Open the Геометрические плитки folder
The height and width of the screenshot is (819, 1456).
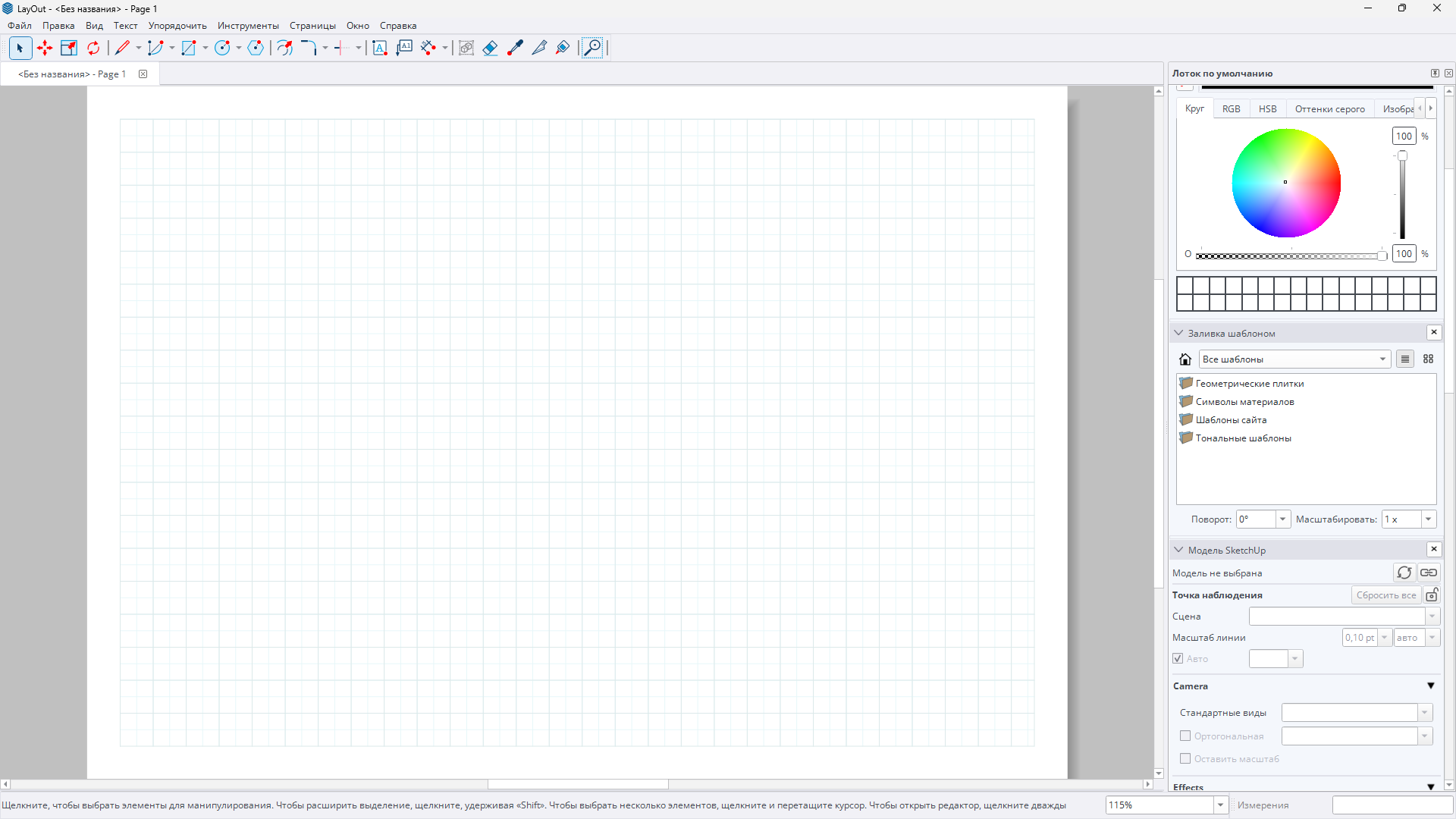(1249, 383)
